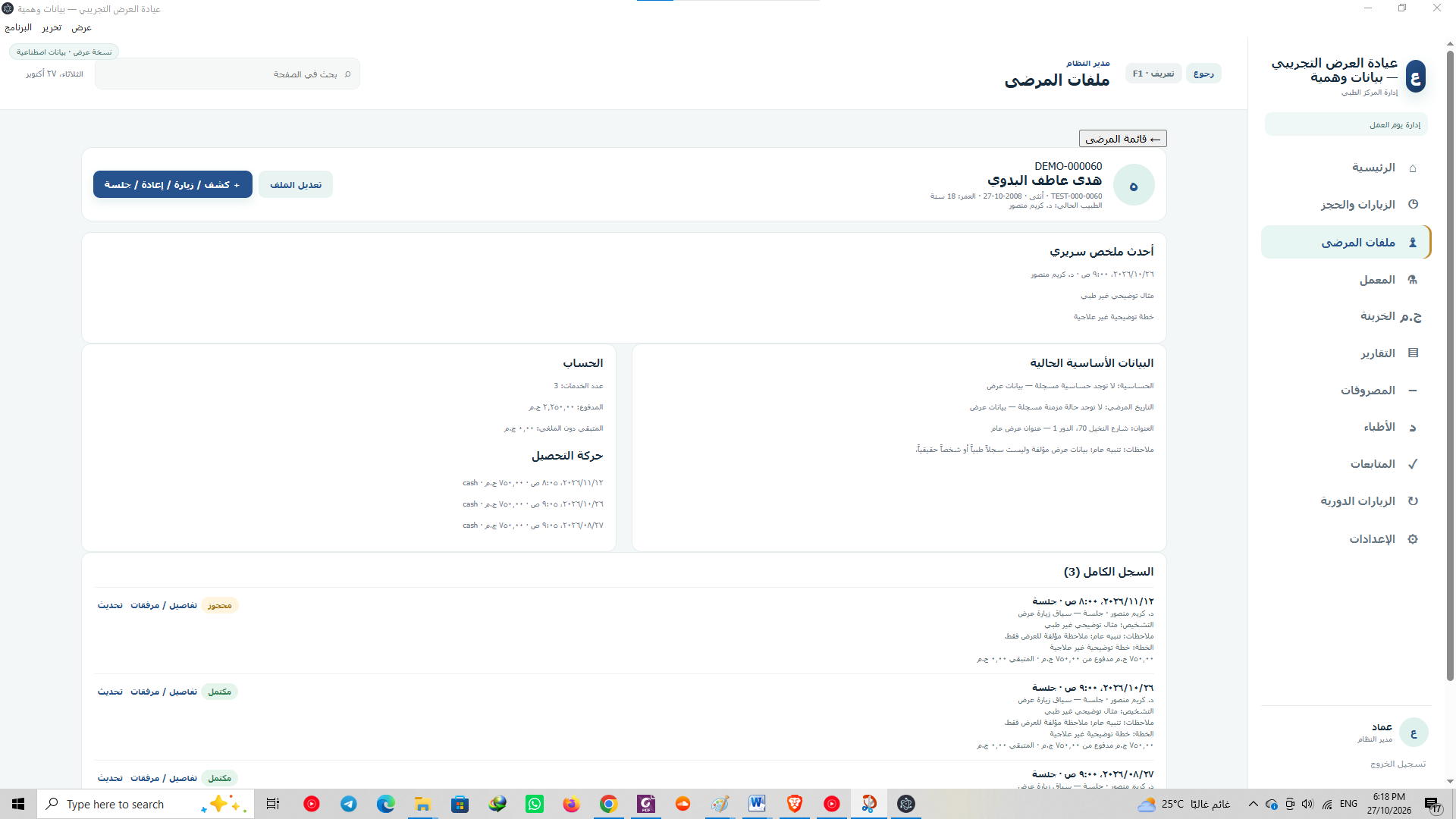Click the volume icon in system tray
The image size is (1456, 819).
1307,804
